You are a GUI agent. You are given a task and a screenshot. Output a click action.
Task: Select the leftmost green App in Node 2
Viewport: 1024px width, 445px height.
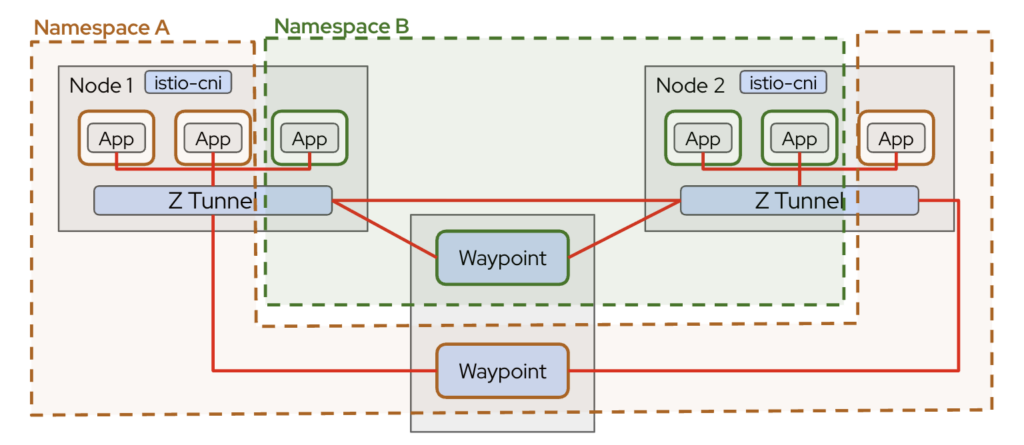point(702,138)
